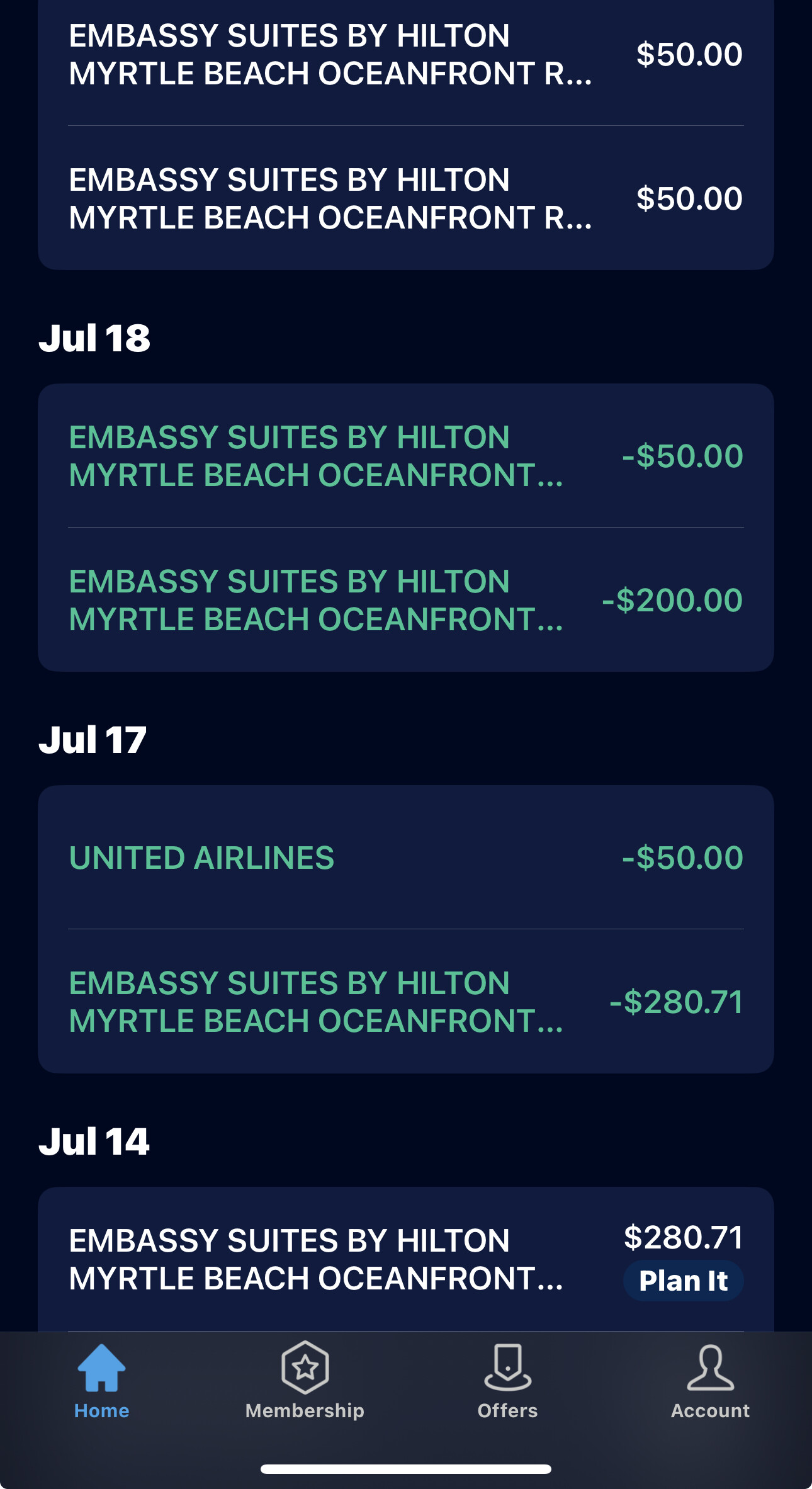The height and width of the screenshot is (1489, 812).
Task: Tap the Offers tag icon
Action: tap(507, 1367)
